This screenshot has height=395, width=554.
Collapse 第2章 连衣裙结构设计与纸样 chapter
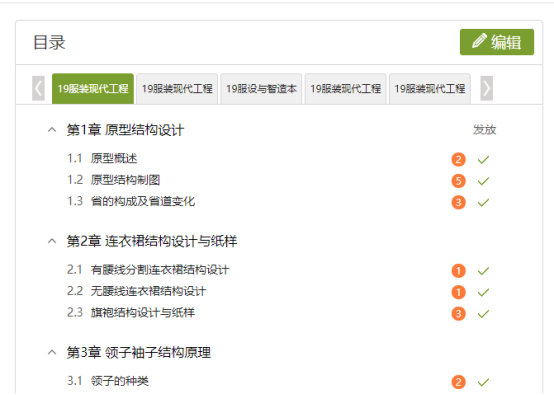click(52, 241)
